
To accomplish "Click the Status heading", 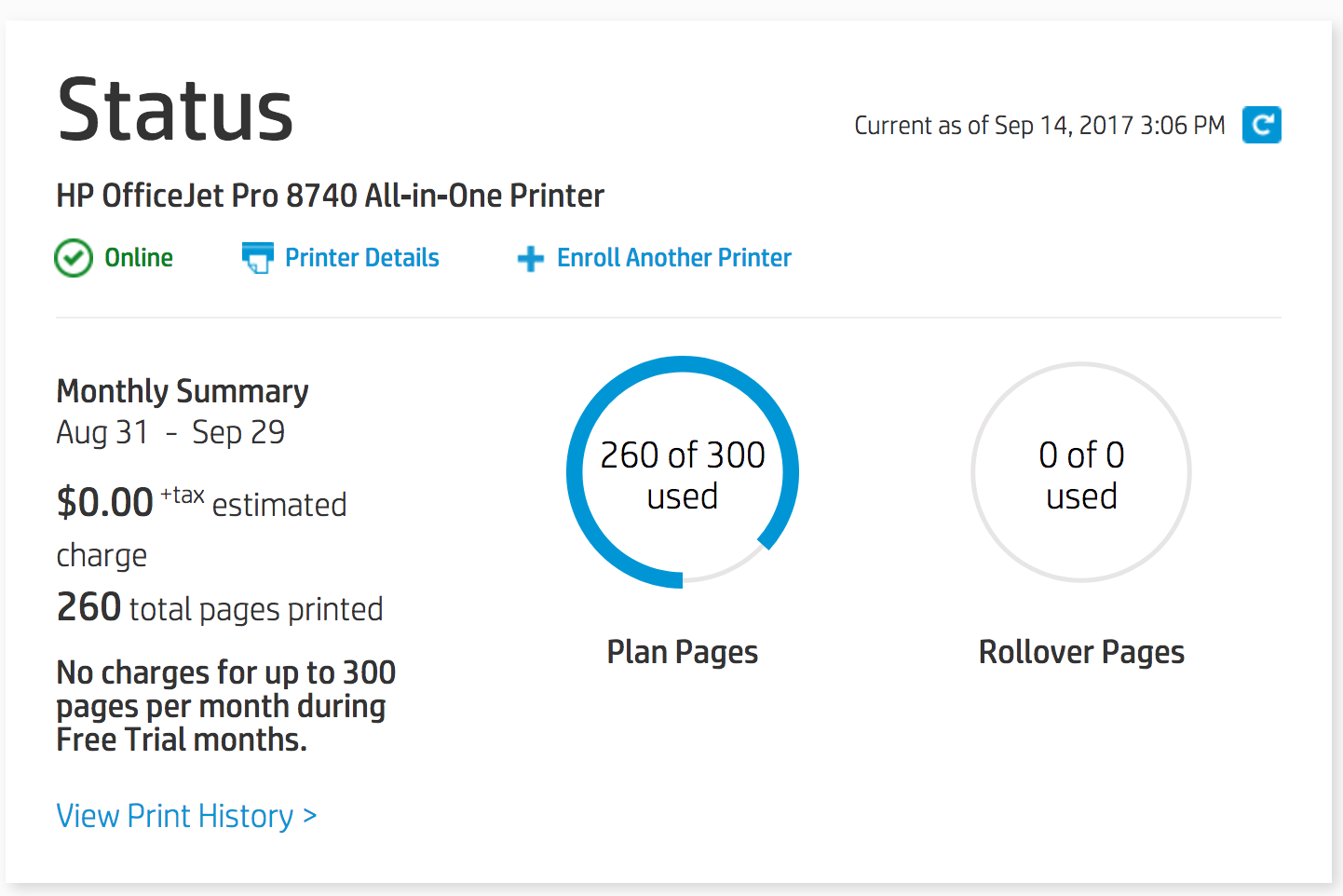I will (x=175, y=110).
